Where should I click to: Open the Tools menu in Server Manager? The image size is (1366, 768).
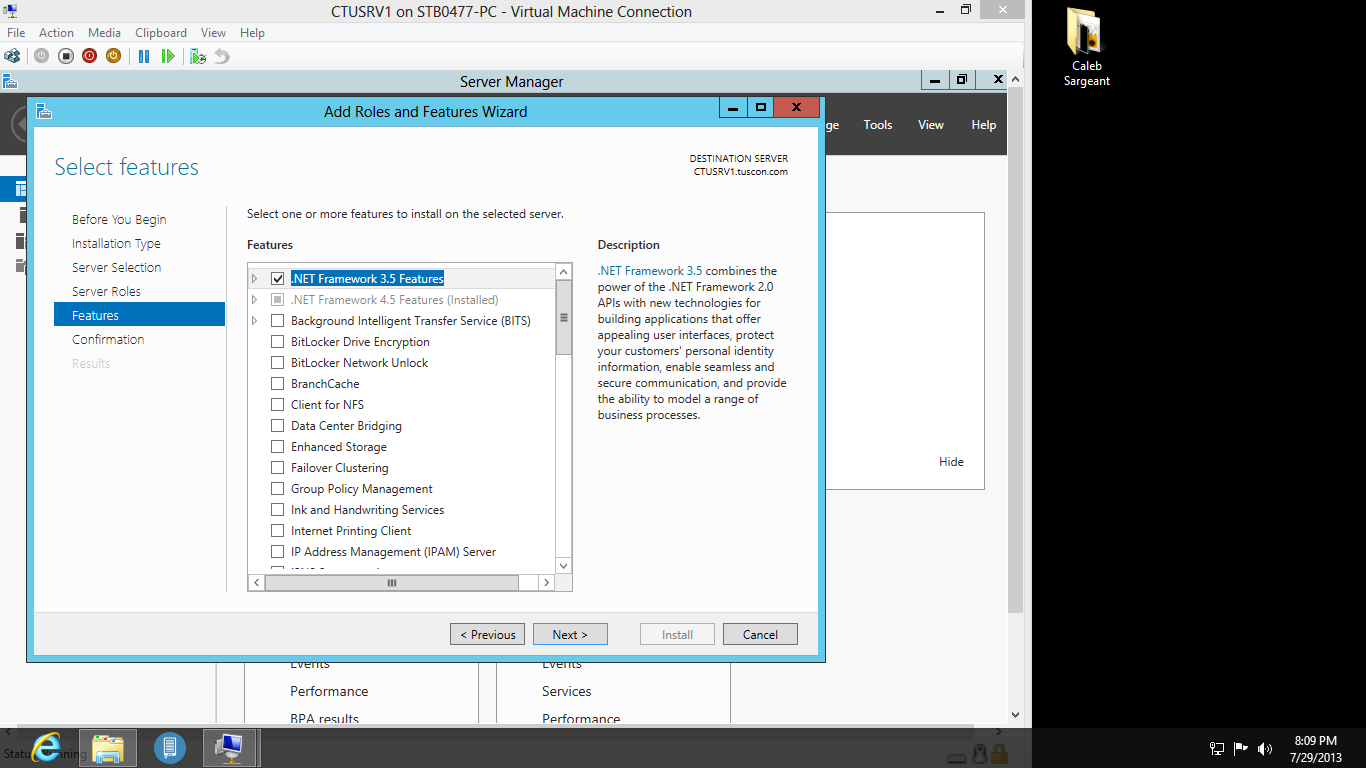(878, 125)
